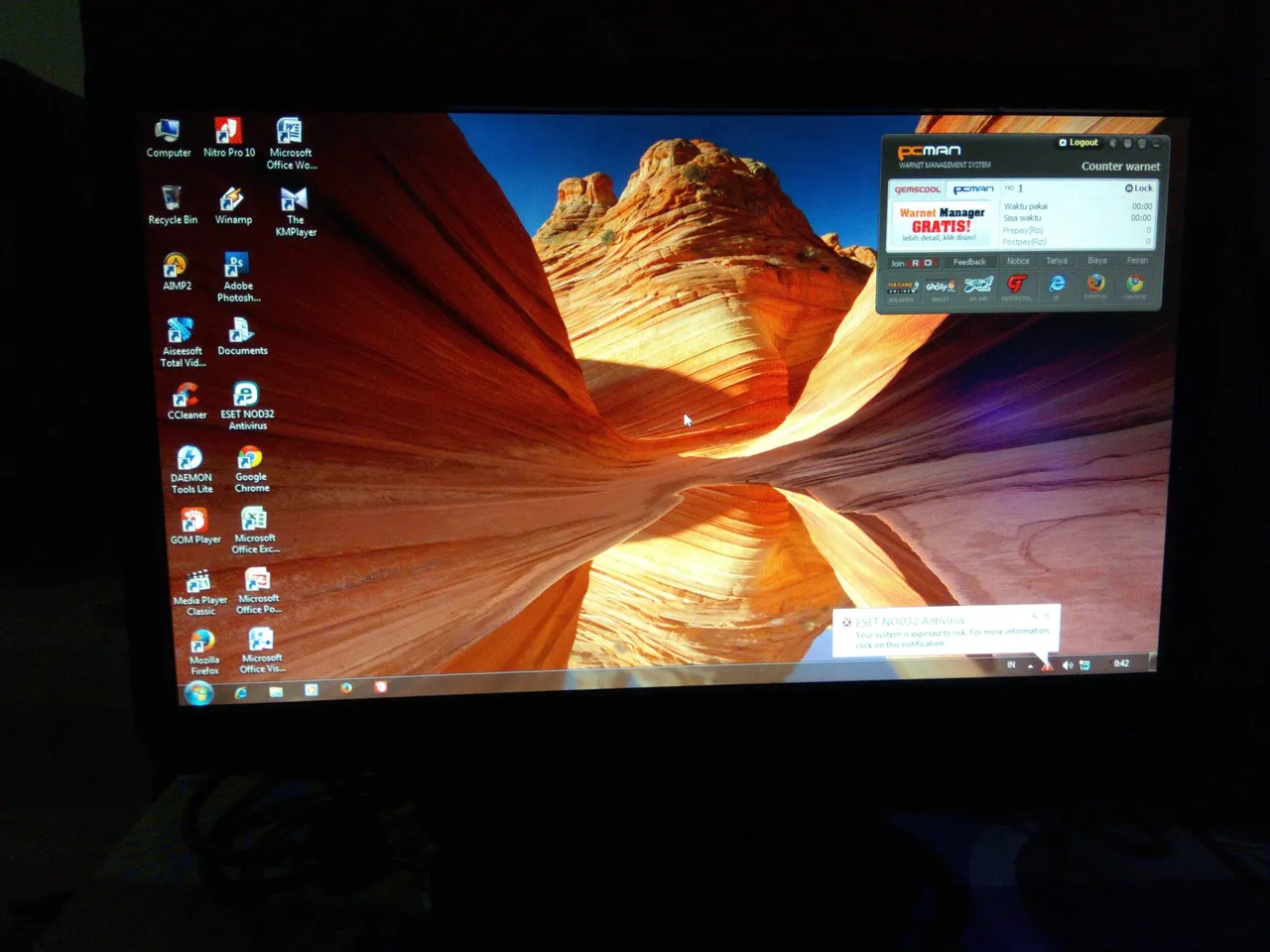The width and height of the screenshot is (1270, 952).
Task: Open Microsoft Office Visio shortcut
Action: [x=261, y=651]
